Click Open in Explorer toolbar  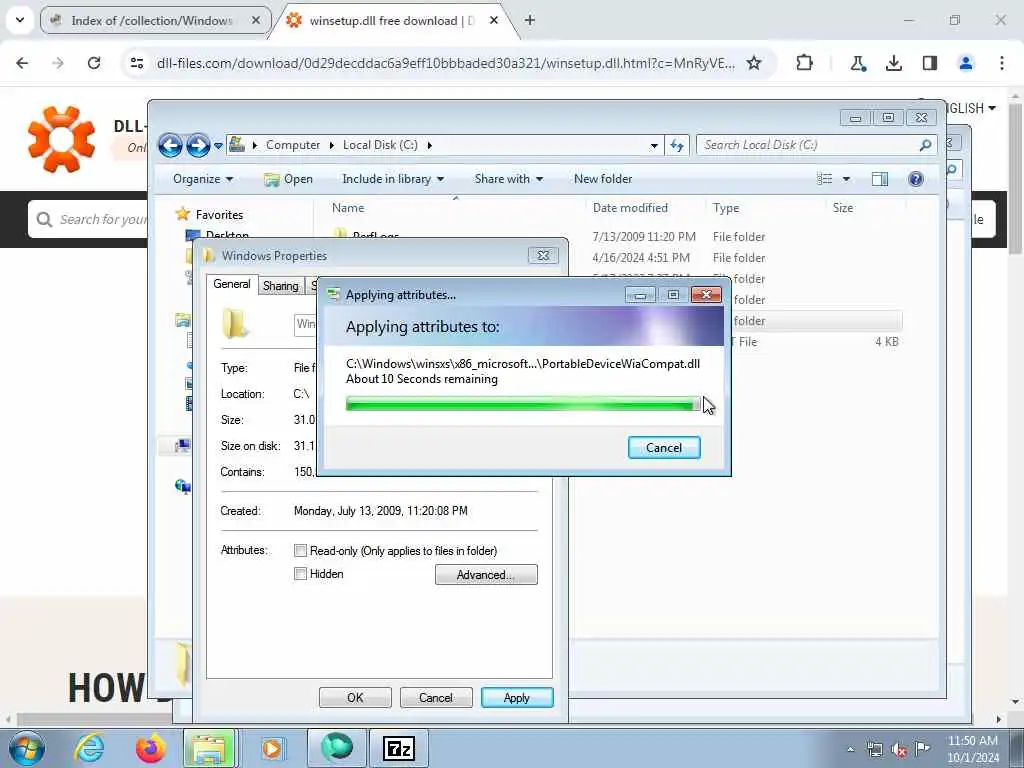[289, 179]
